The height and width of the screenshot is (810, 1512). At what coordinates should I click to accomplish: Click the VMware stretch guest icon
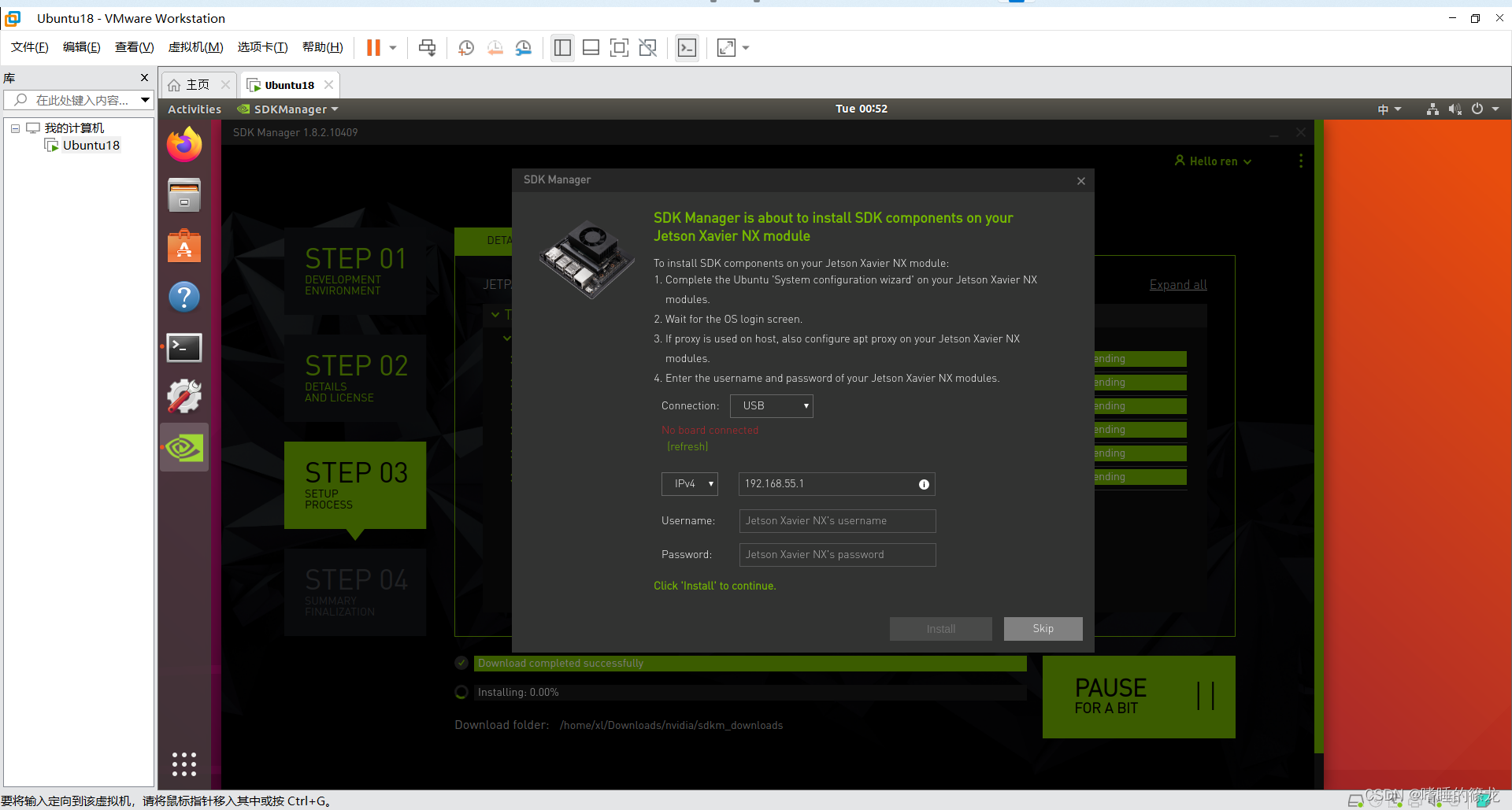pyautogui.click(x=726, y=48)
